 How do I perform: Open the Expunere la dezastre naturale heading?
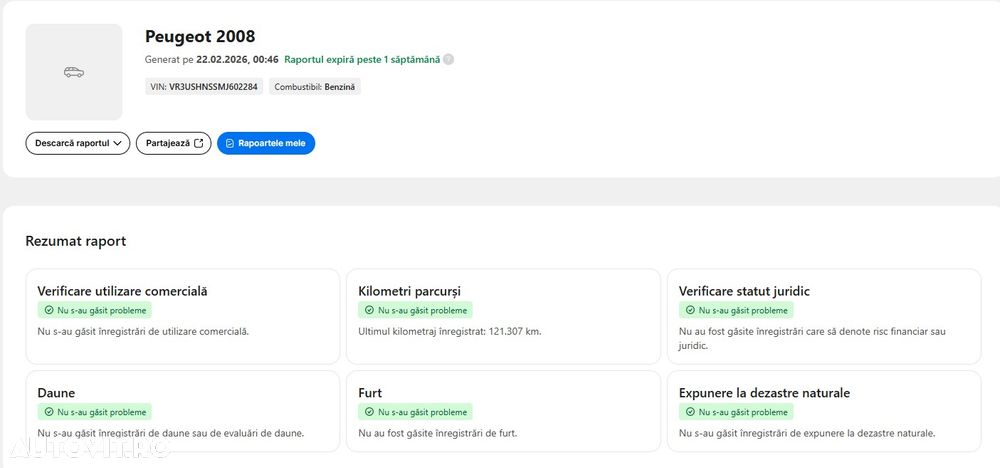click(x=765, y=393)
